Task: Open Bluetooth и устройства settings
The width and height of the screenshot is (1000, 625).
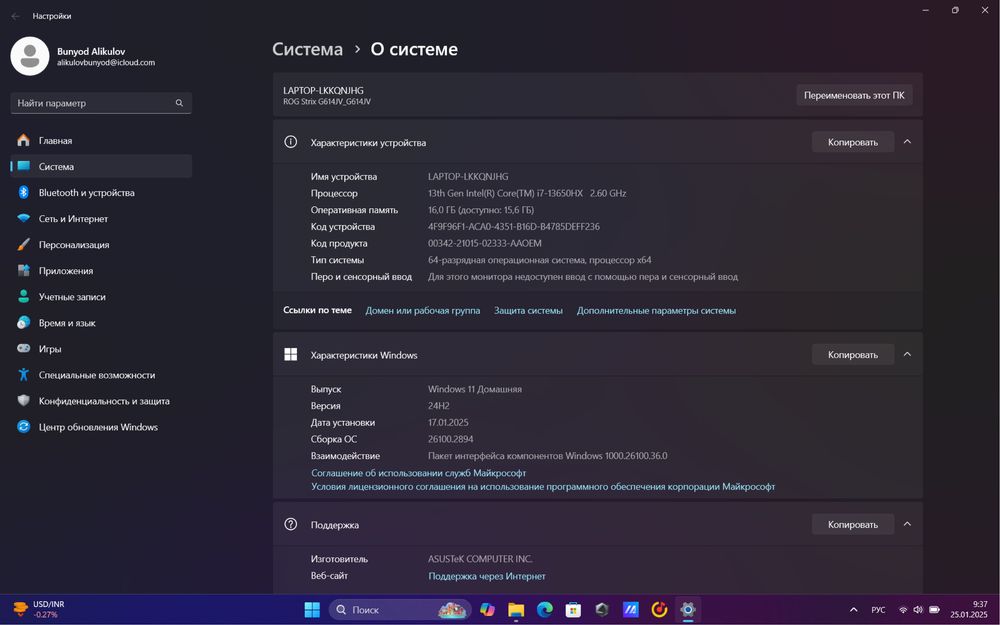Action: click(x=101, y=192)
